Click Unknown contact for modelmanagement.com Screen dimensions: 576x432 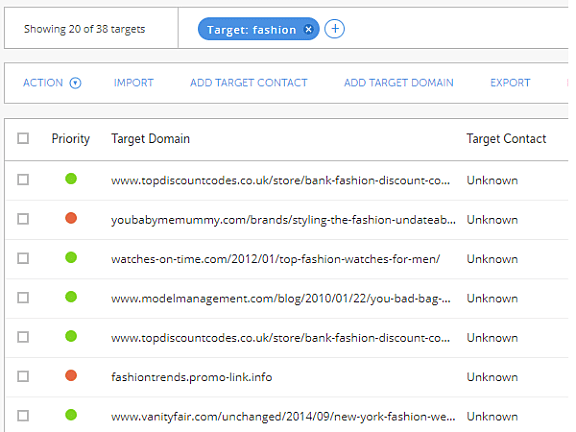492,299
